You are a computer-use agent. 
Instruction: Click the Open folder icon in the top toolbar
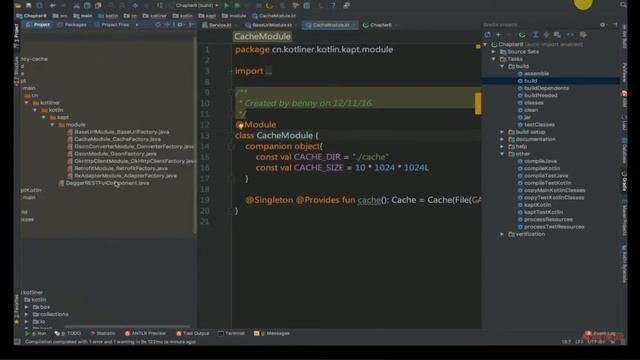[x=18, y=5]
